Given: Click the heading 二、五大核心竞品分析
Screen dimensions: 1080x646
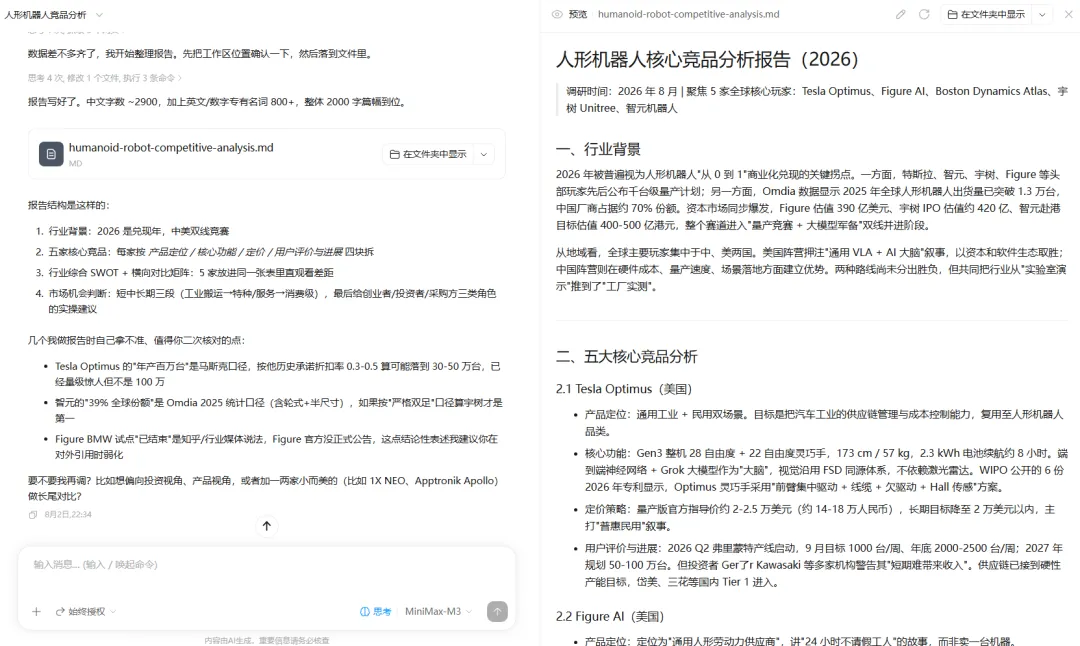Looking at the screenshot, I should [x=627, y=357].
